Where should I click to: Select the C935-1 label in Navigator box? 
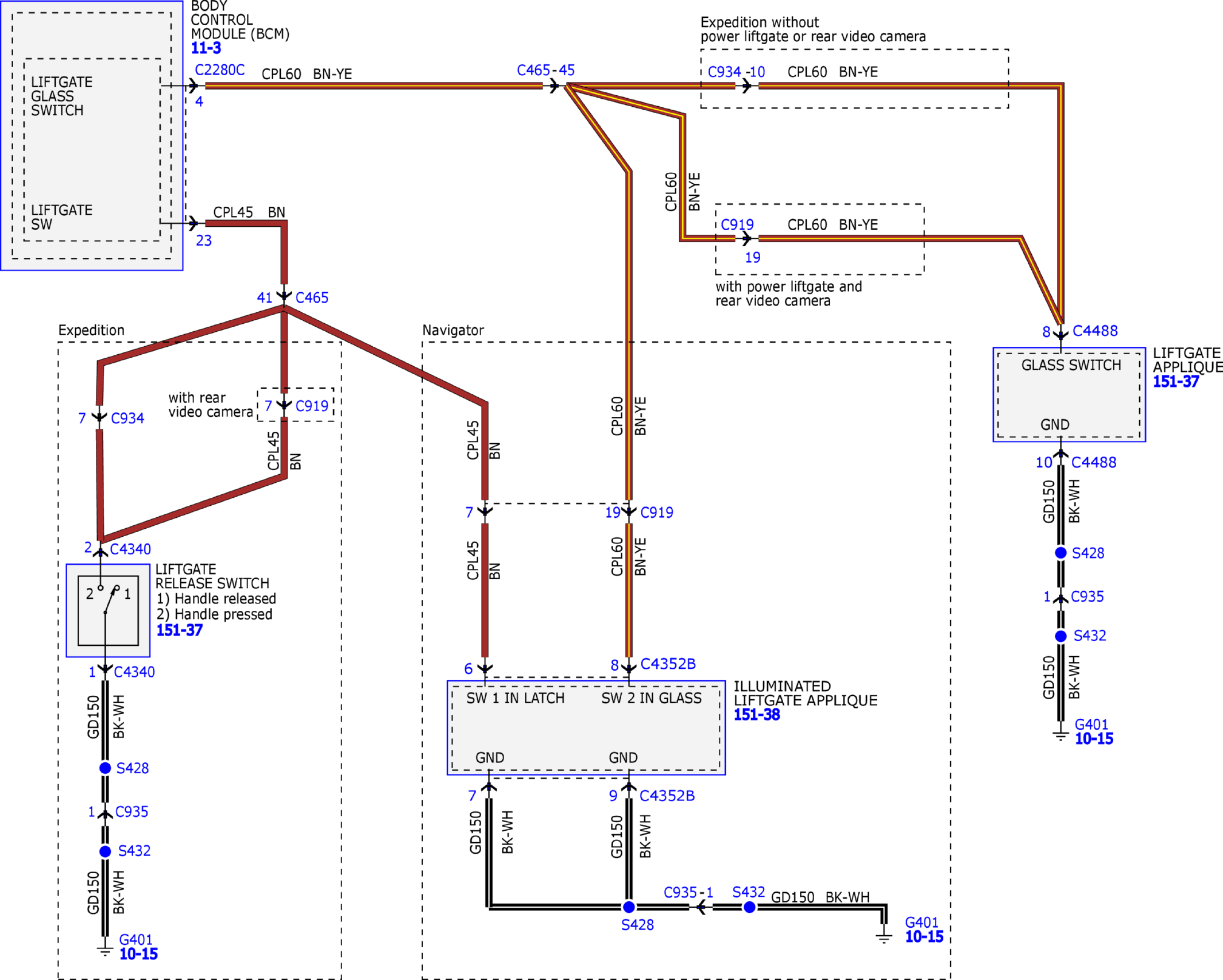[x=688, y=893]
